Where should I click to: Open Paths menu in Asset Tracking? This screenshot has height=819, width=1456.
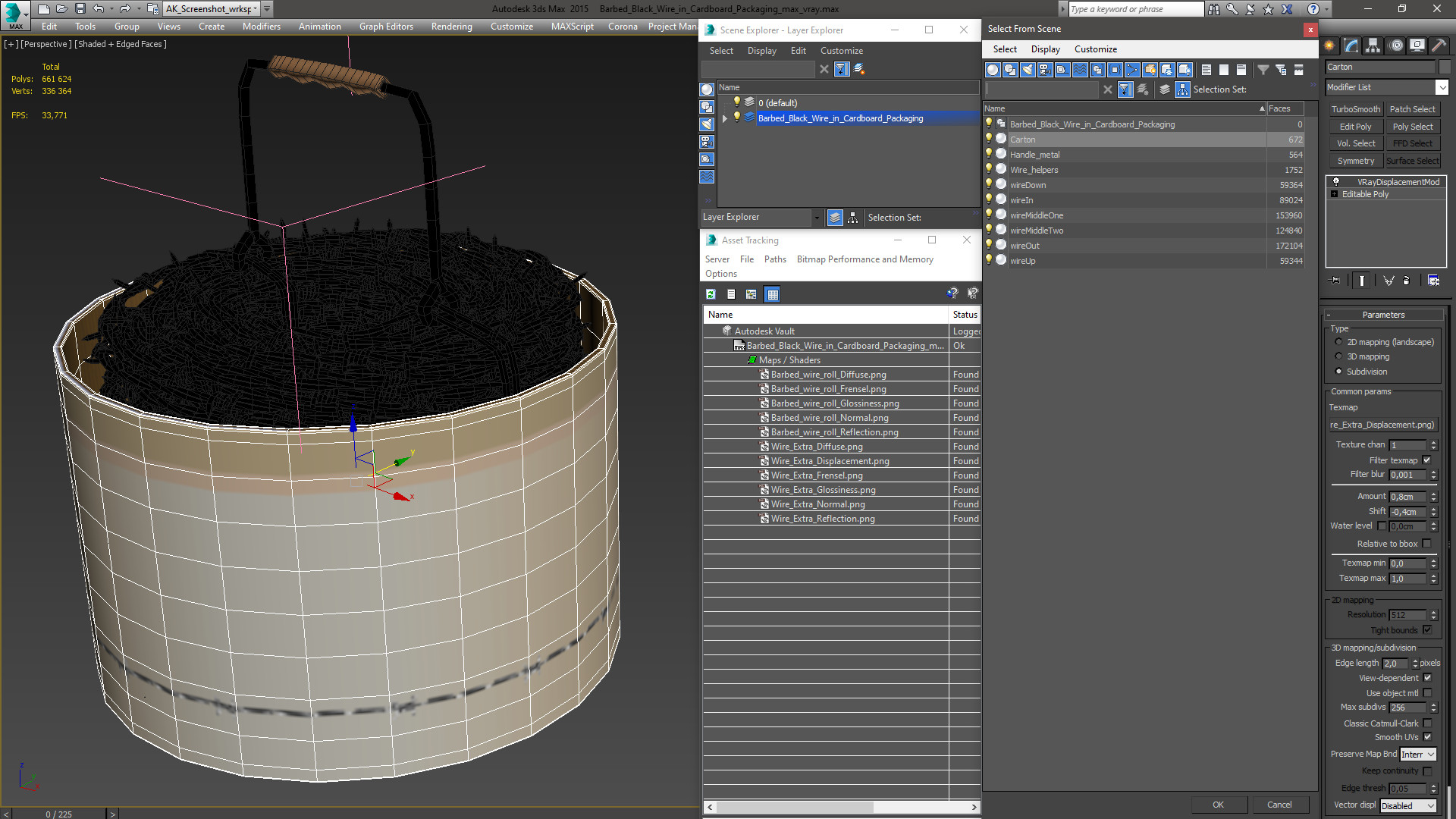tap(775, 259)
